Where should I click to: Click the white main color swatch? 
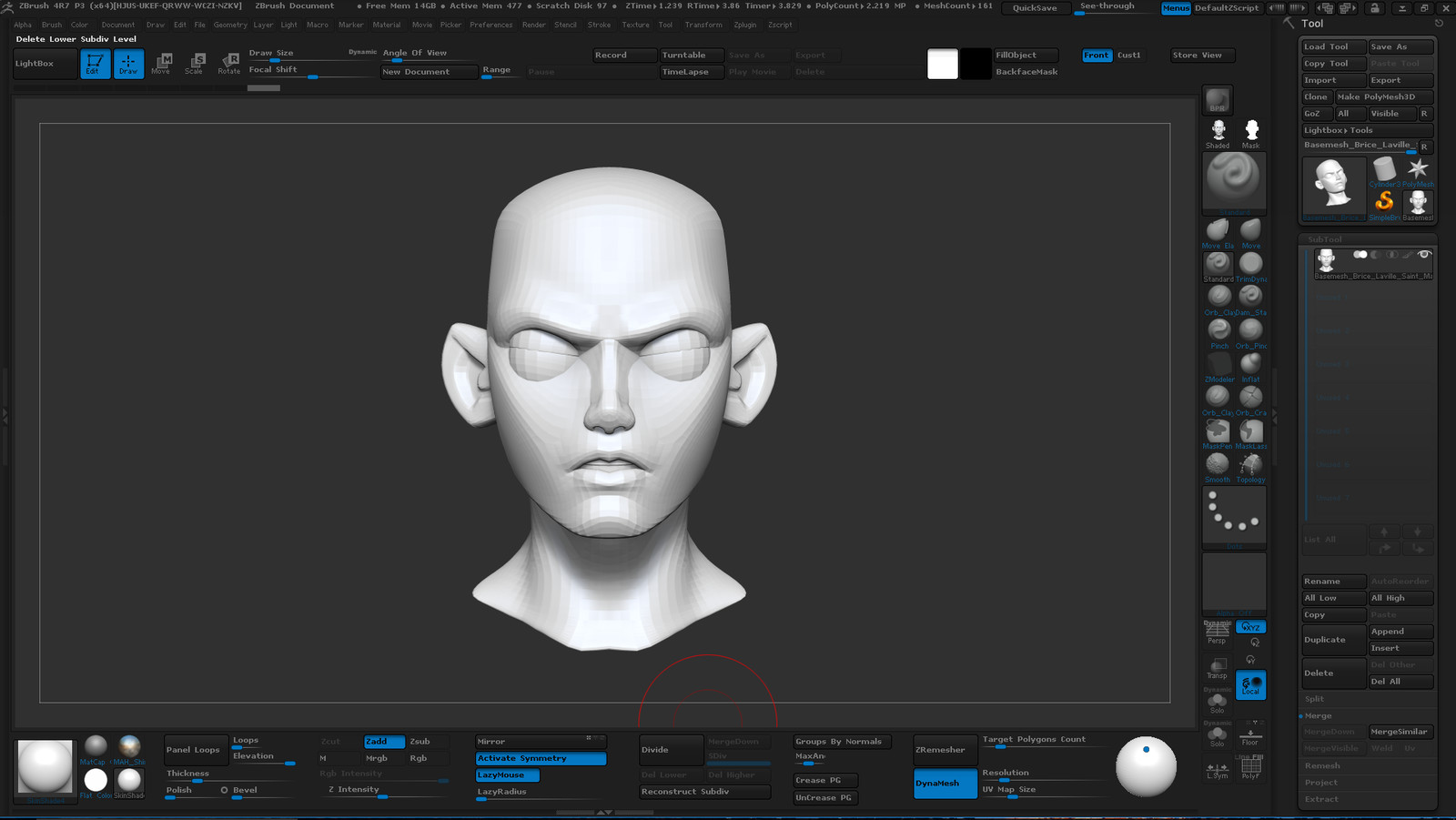[943, 64]
